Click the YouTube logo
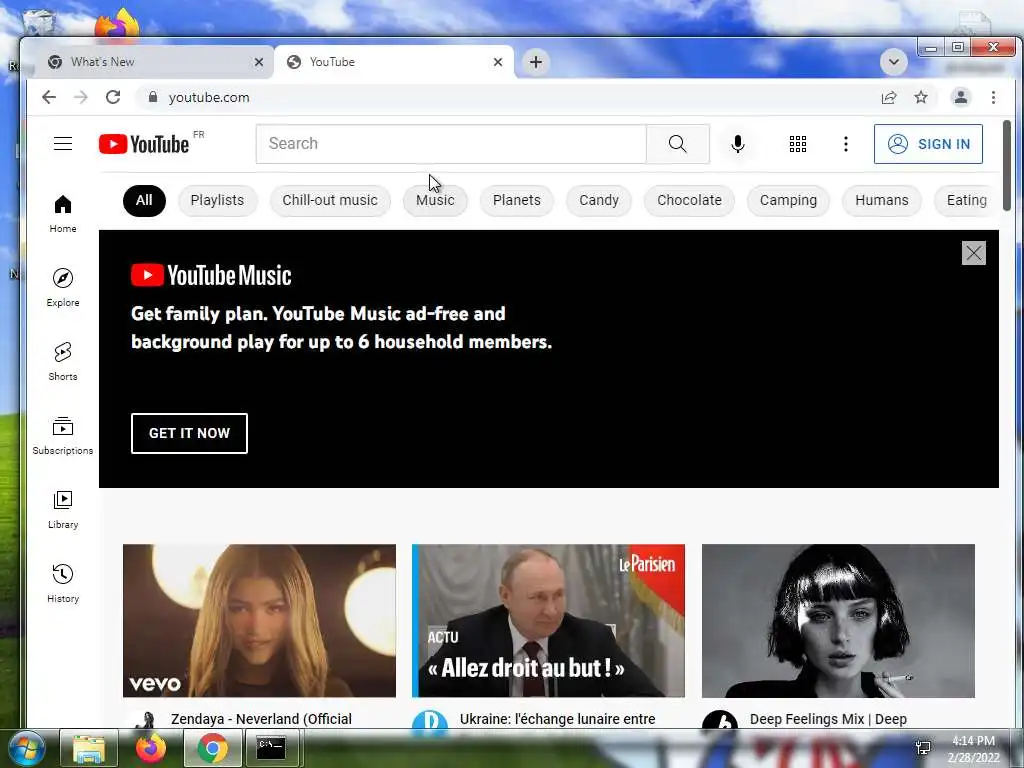The image size is (1024, 768). click(144, 144)
